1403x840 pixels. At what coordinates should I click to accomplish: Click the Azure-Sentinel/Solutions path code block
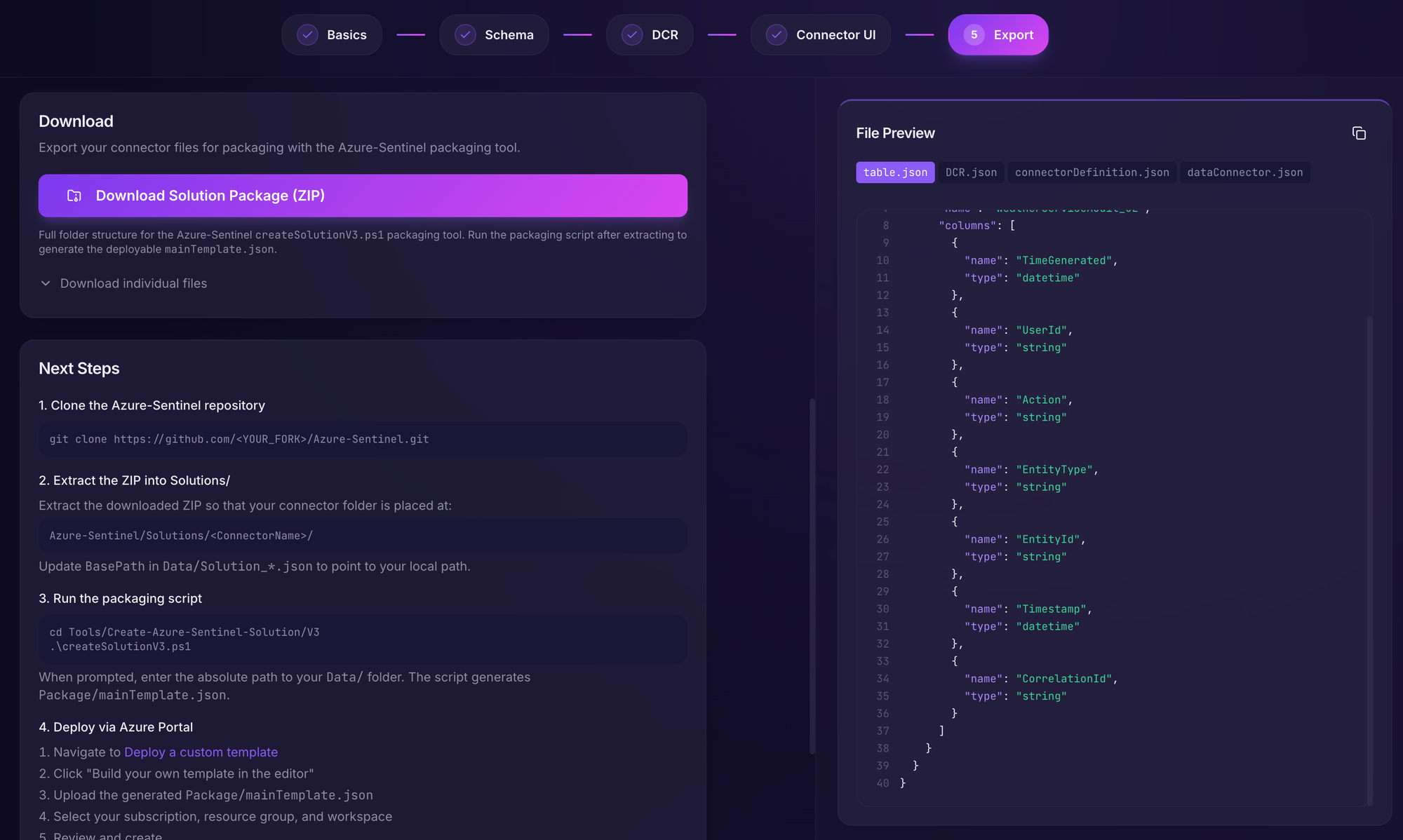tap(363, 536)
